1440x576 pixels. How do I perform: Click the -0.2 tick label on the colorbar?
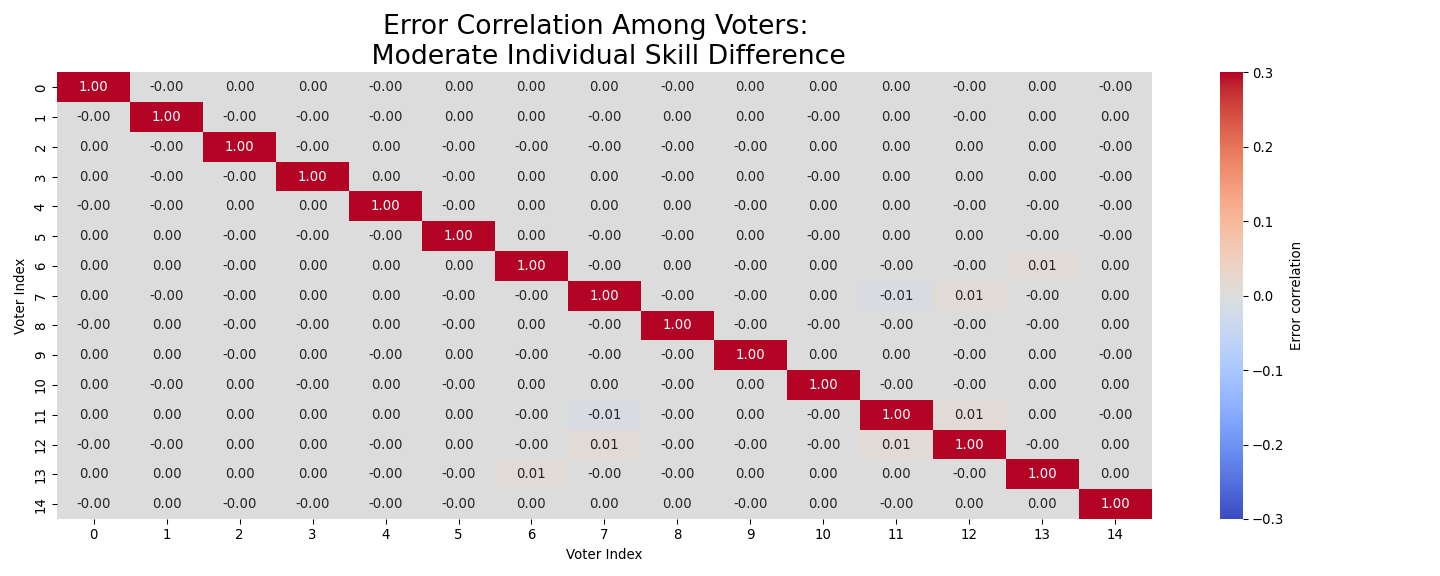(1264, 445)
